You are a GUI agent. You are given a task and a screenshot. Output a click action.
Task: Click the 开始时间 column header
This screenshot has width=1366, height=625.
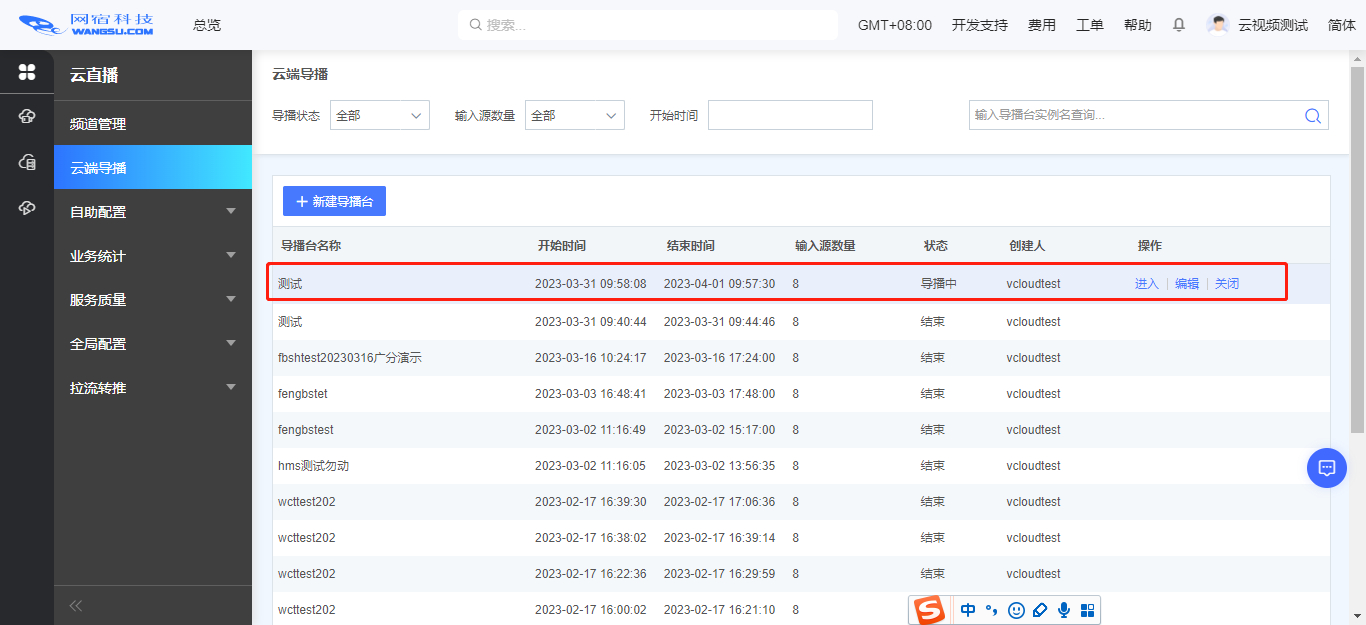pyautogui.click(x=562, y=246)
